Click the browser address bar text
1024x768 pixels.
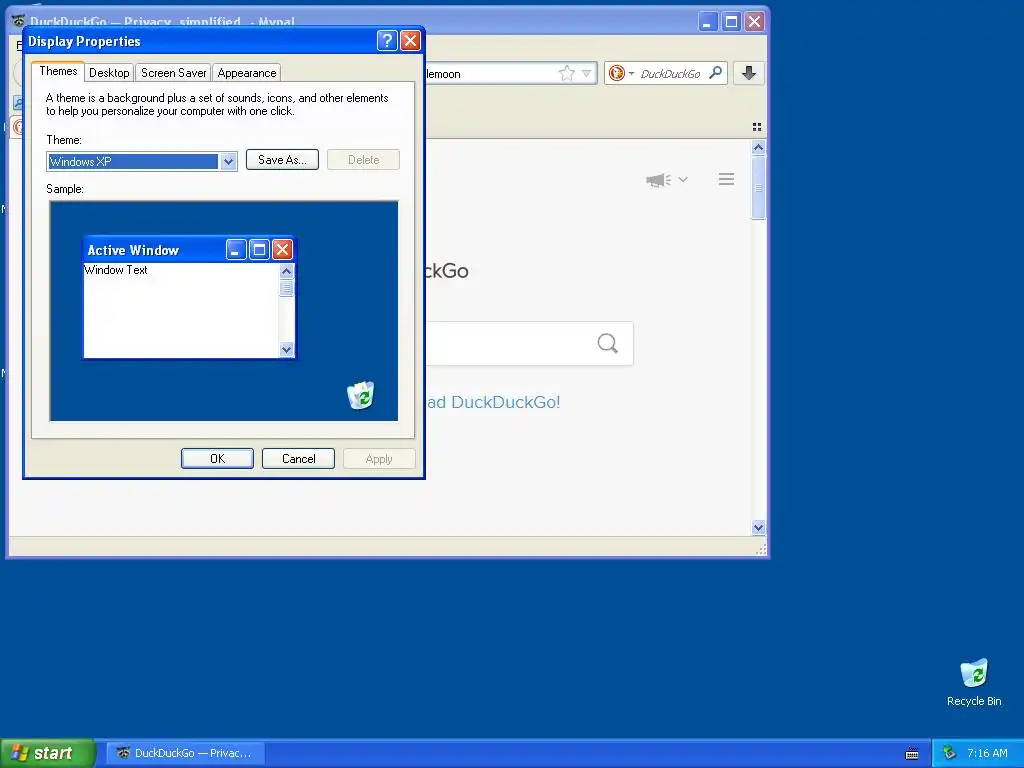tap(443, 74)
